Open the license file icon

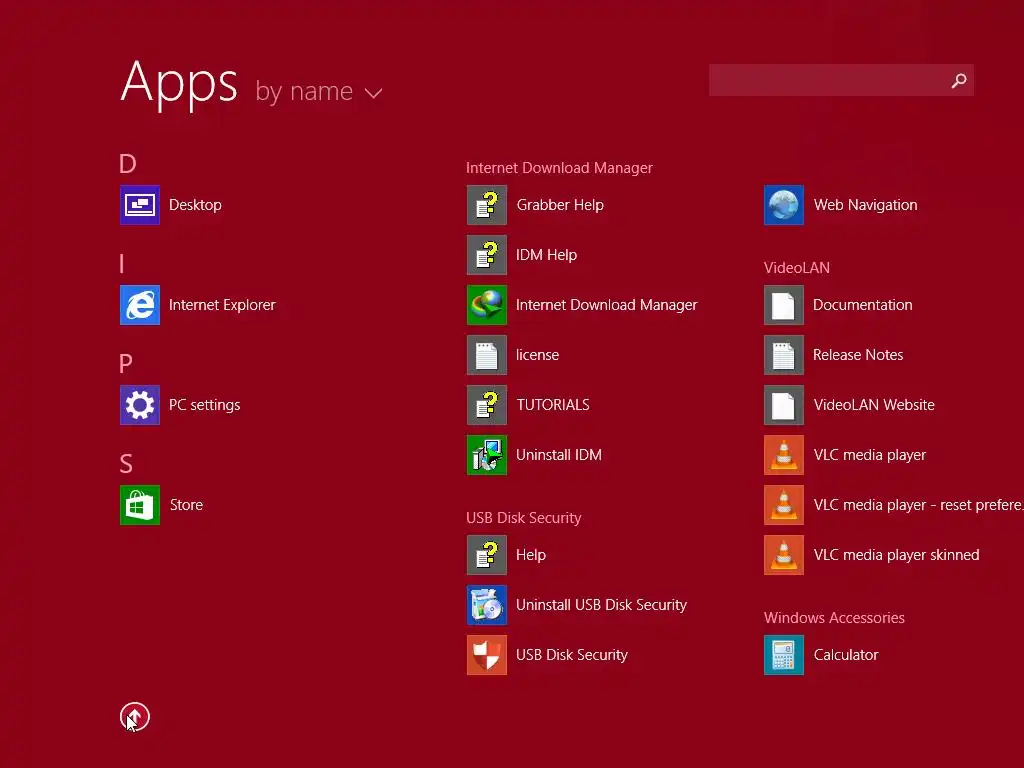487,355
